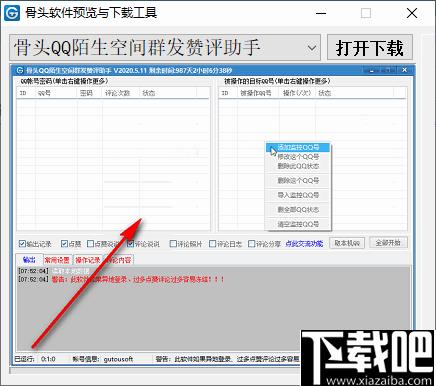Open the software selection dropdown 骨头QQ陌生空间群发赞评助手
436x386 pixels.
click(165, 47)
